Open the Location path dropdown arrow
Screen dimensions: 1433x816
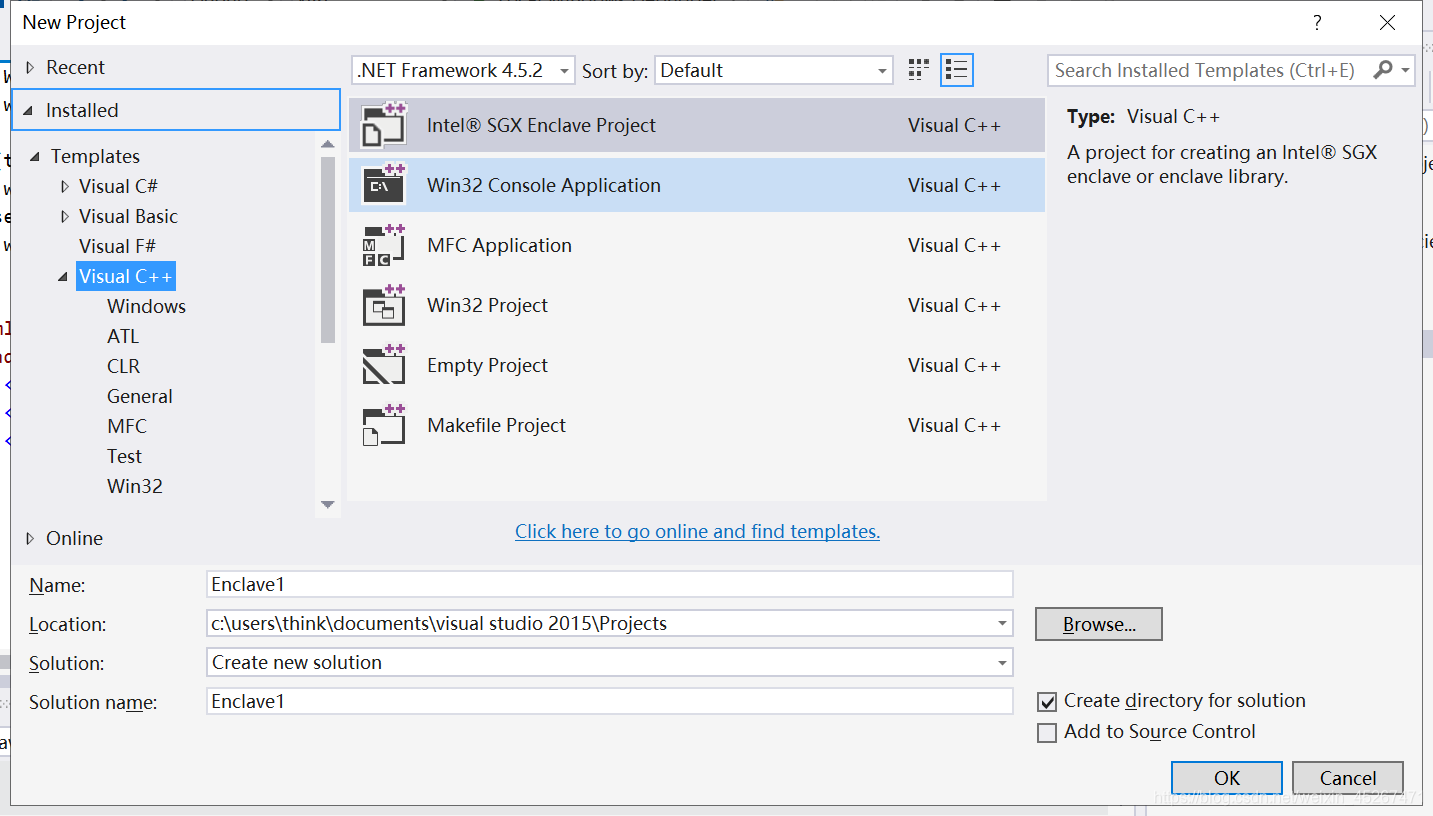(1002, 624)
